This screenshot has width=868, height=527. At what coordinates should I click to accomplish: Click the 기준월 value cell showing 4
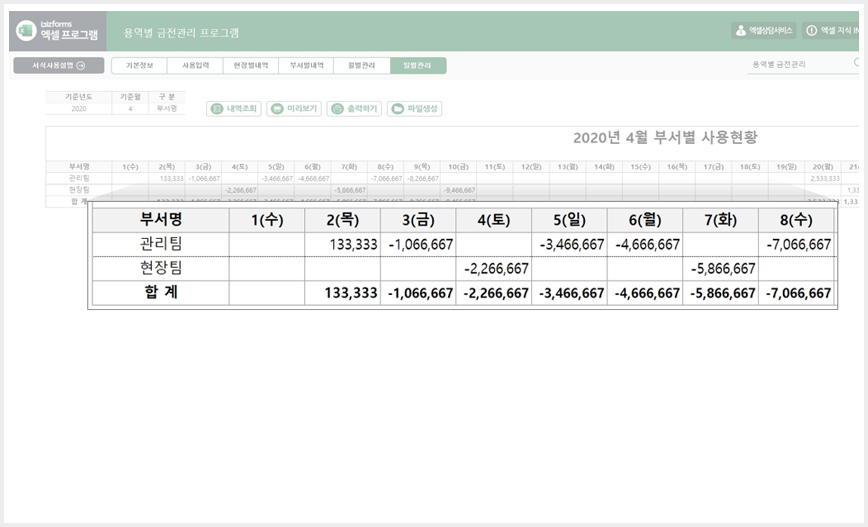[x=131, y=108]
